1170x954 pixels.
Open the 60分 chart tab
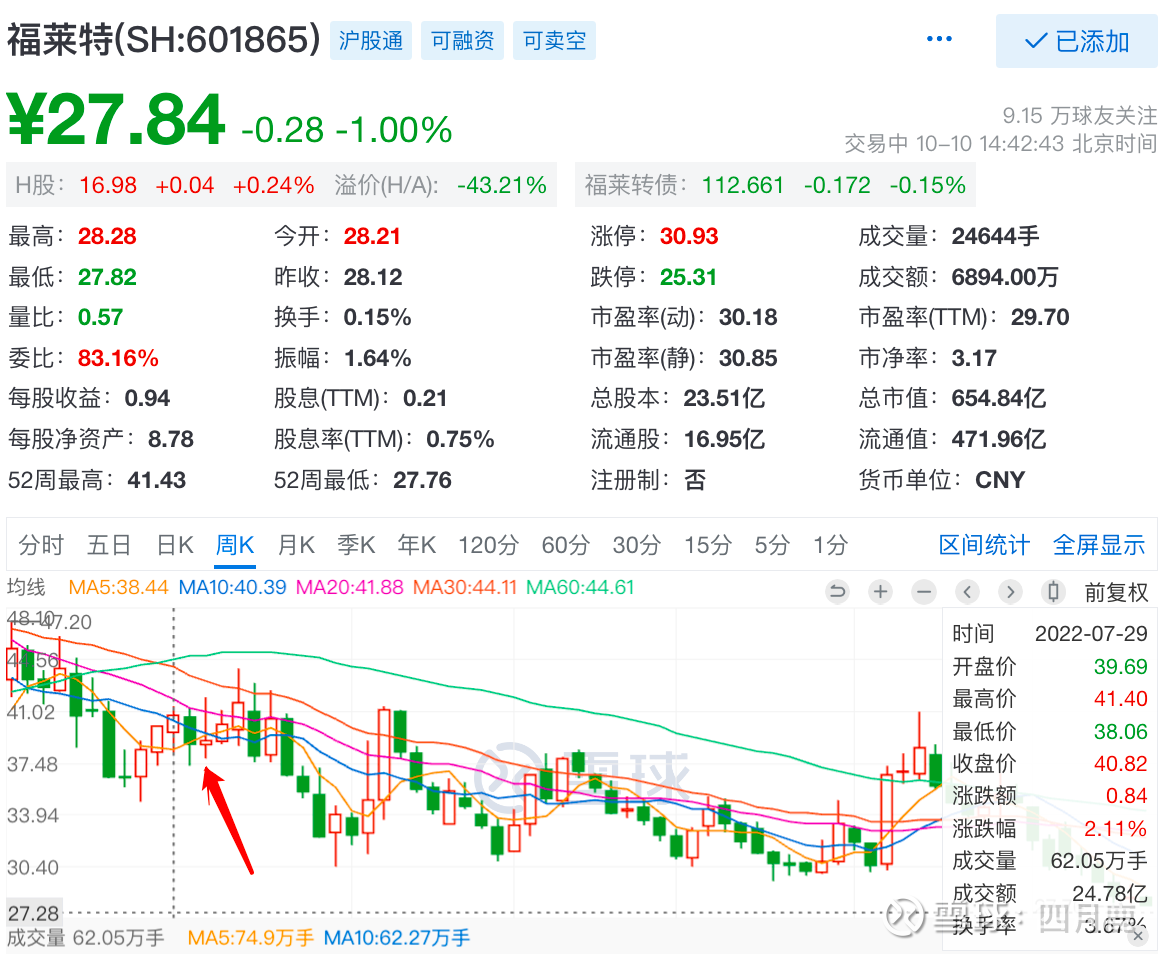pos(566,545)
